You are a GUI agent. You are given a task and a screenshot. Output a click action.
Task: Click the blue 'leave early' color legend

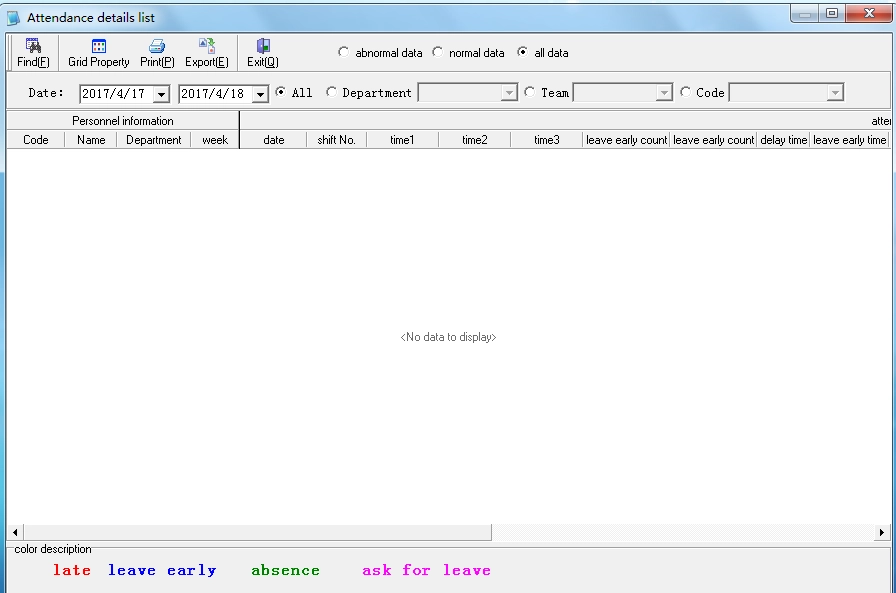(x=162, y=570)
